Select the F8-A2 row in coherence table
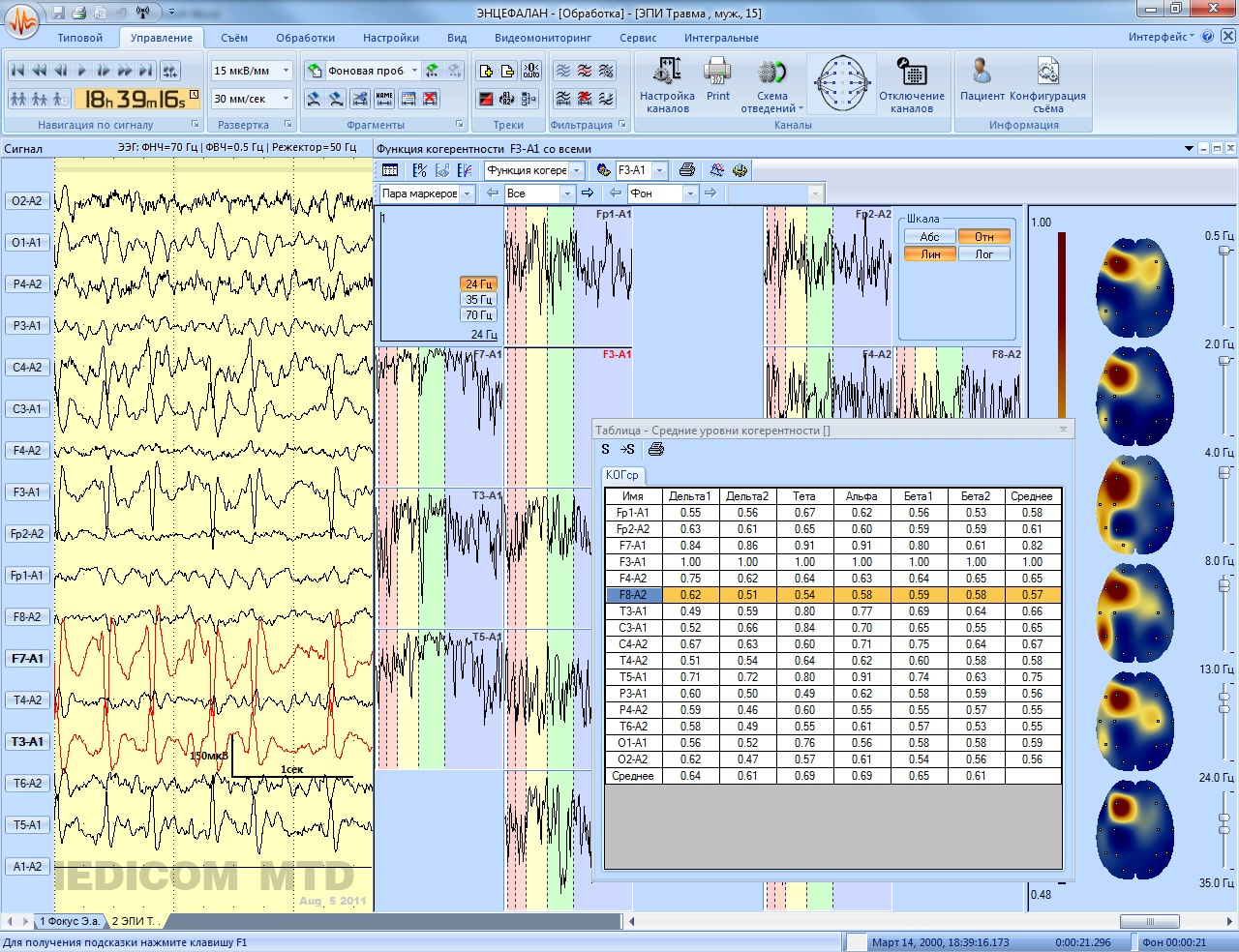This screenshot has width=1239, height=952. click(x=633, y=595)
